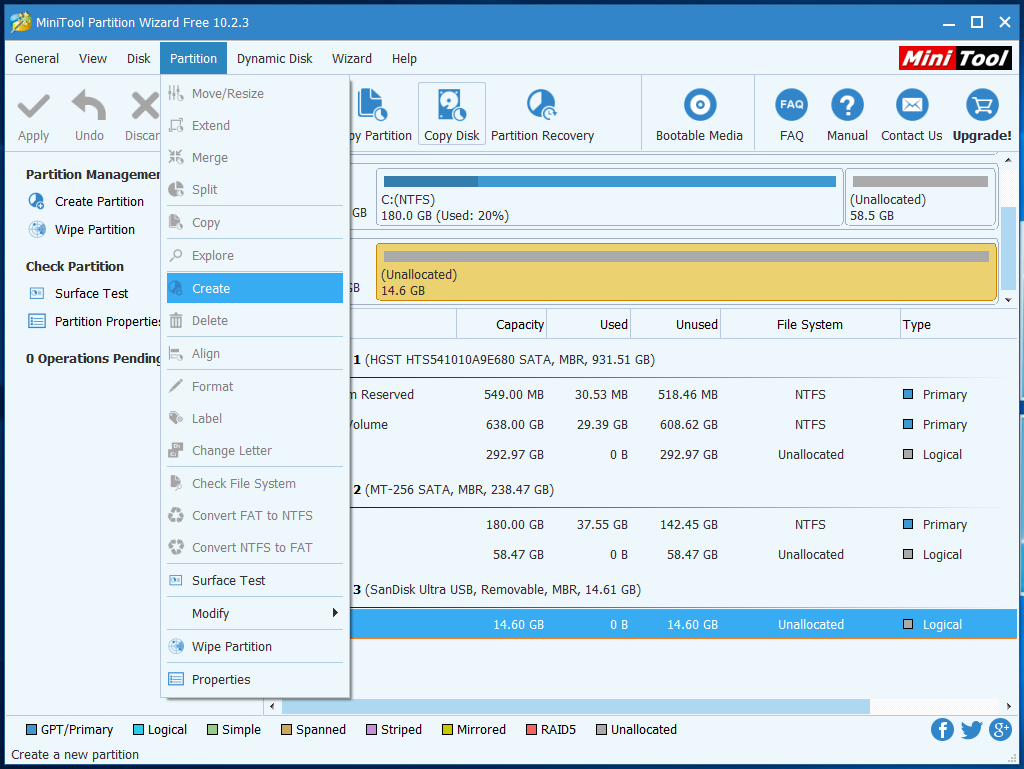Screen dimensions: 1024x769
Task: Select C:(NTFS) 180.0 GB partition block
Action: (609, 198)
